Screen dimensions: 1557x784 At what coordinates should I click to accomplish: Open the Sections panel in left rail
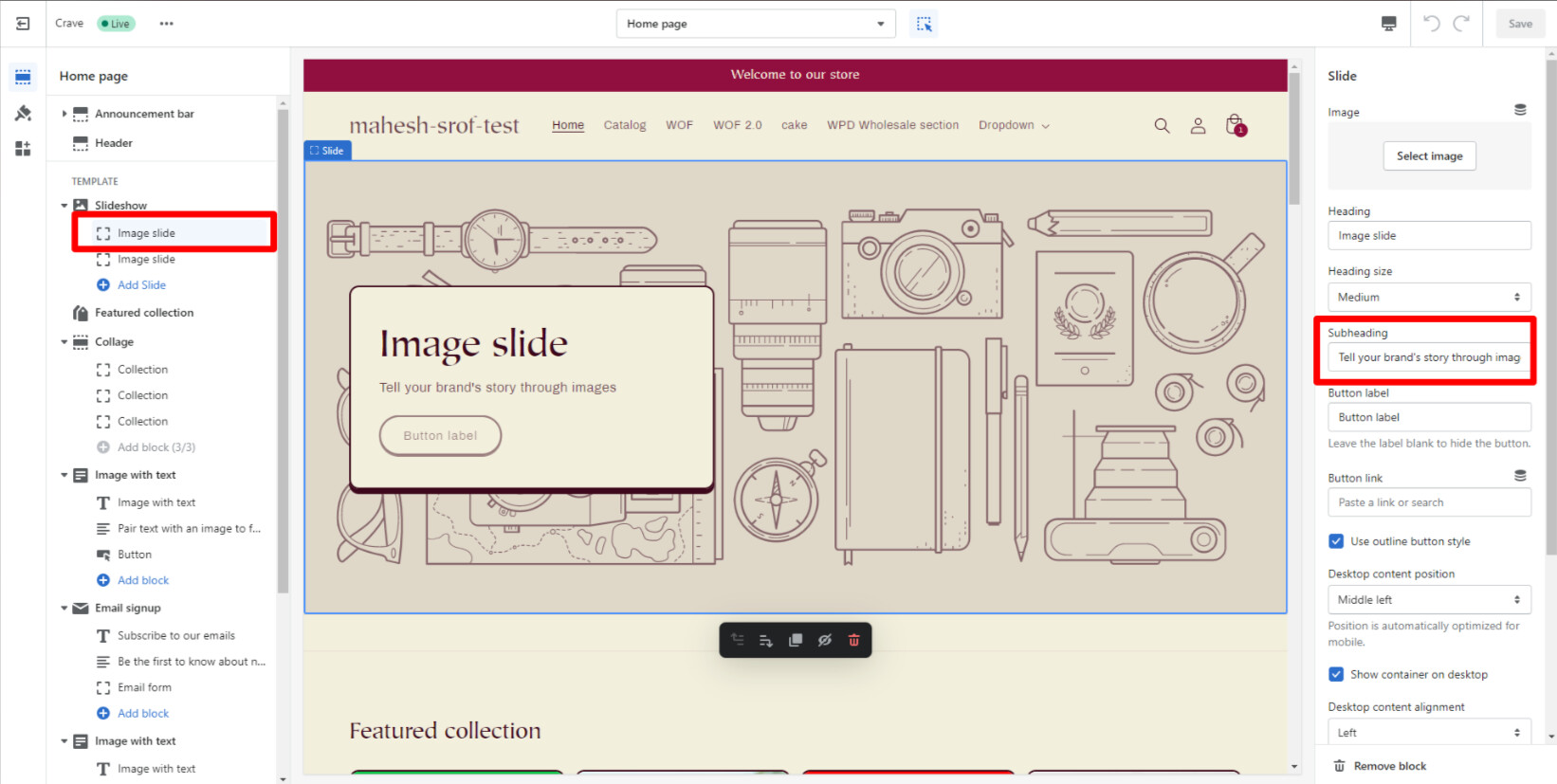coord(23,77)
